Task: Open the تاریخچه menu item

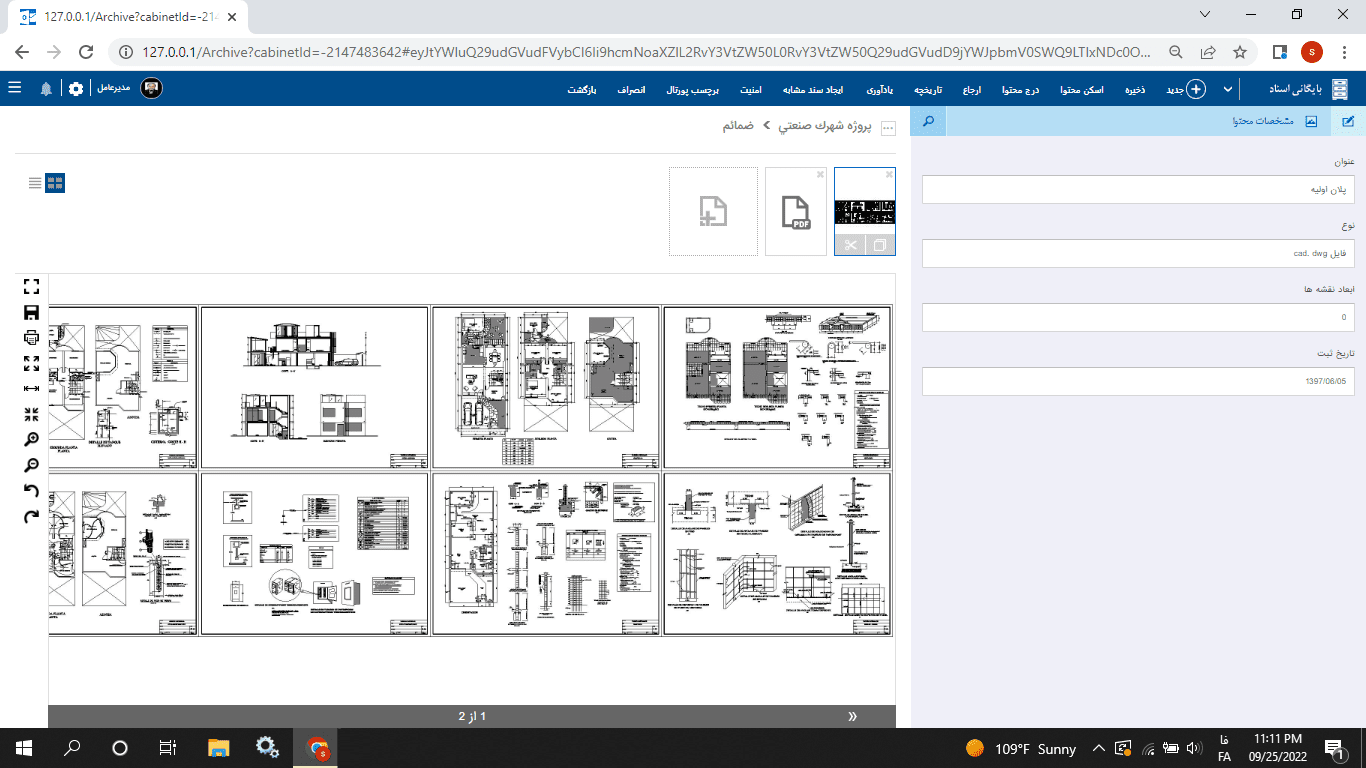Action: pyautogui.click(x=928, y=90)
